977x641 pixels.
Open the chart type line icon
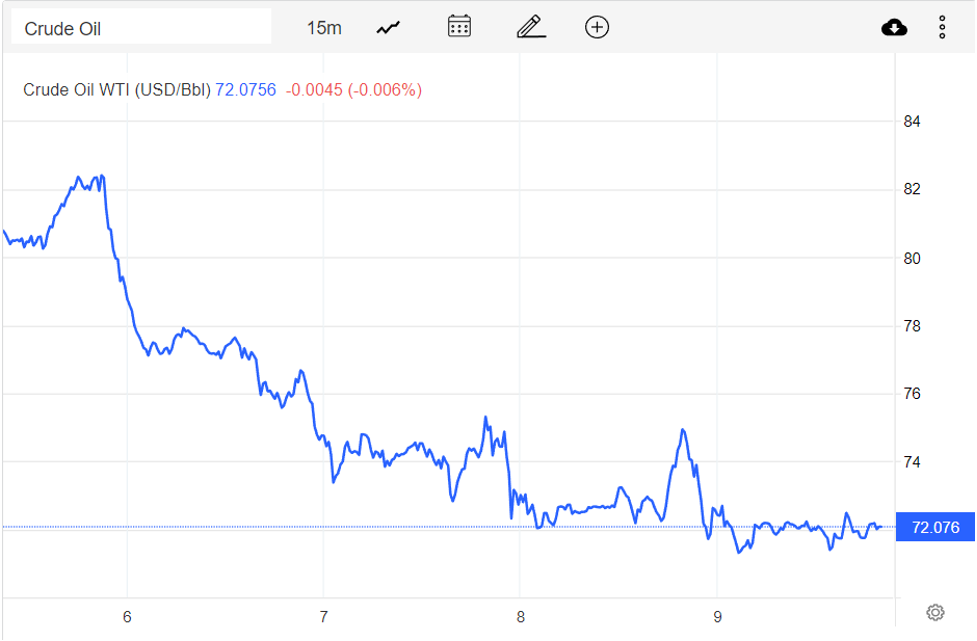click(388, 28)
